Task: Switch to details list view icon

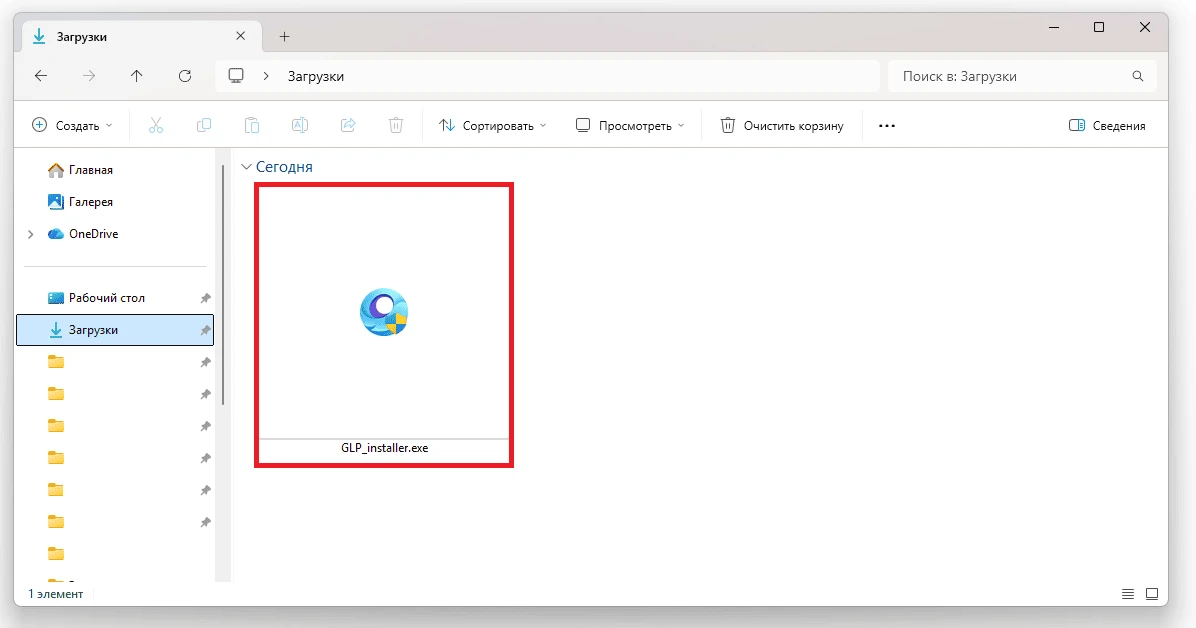Action: (x=1128, y=594)
